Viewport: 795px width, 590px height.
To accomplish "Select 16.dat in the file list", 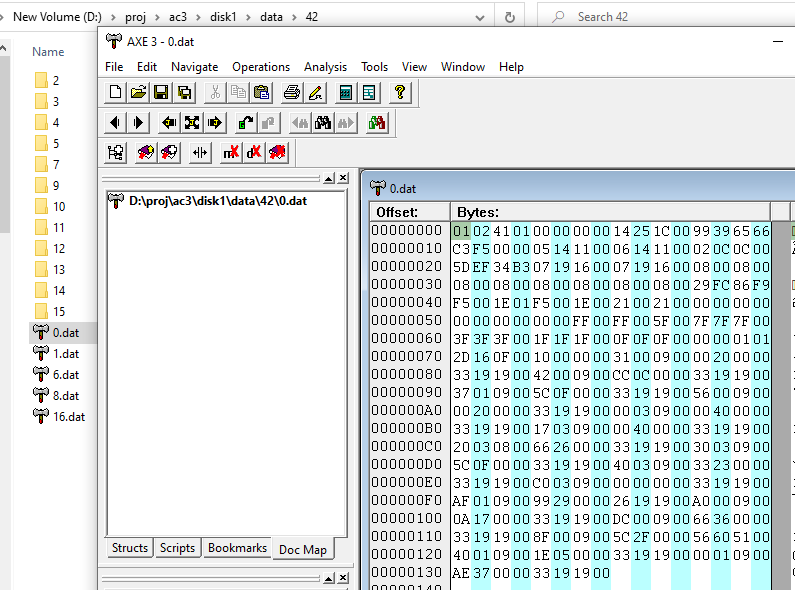I will (68, 416).
